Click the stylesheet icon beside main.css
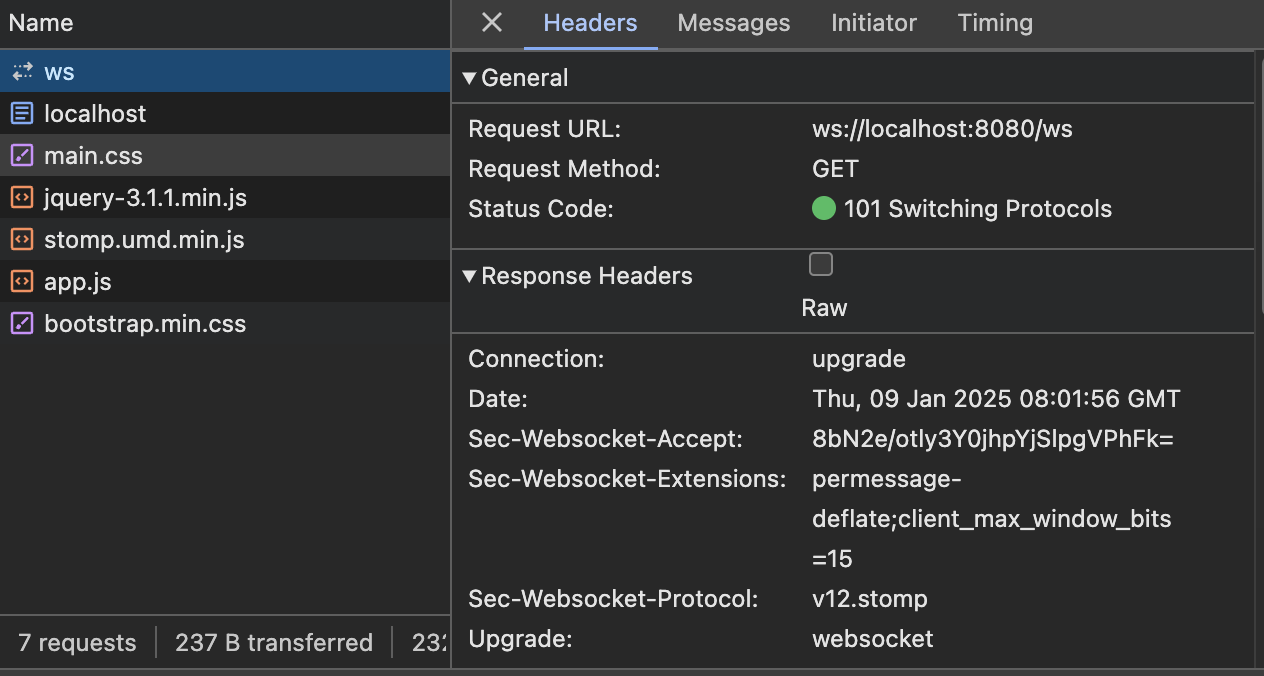Screen dimensions: 1264x676 [x=21, y=155]
